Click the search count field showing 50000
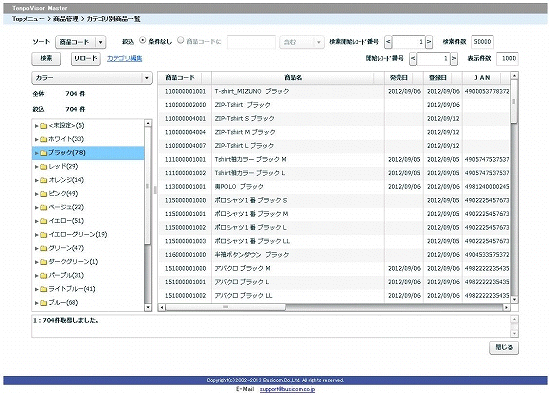 tap(482, 42)
